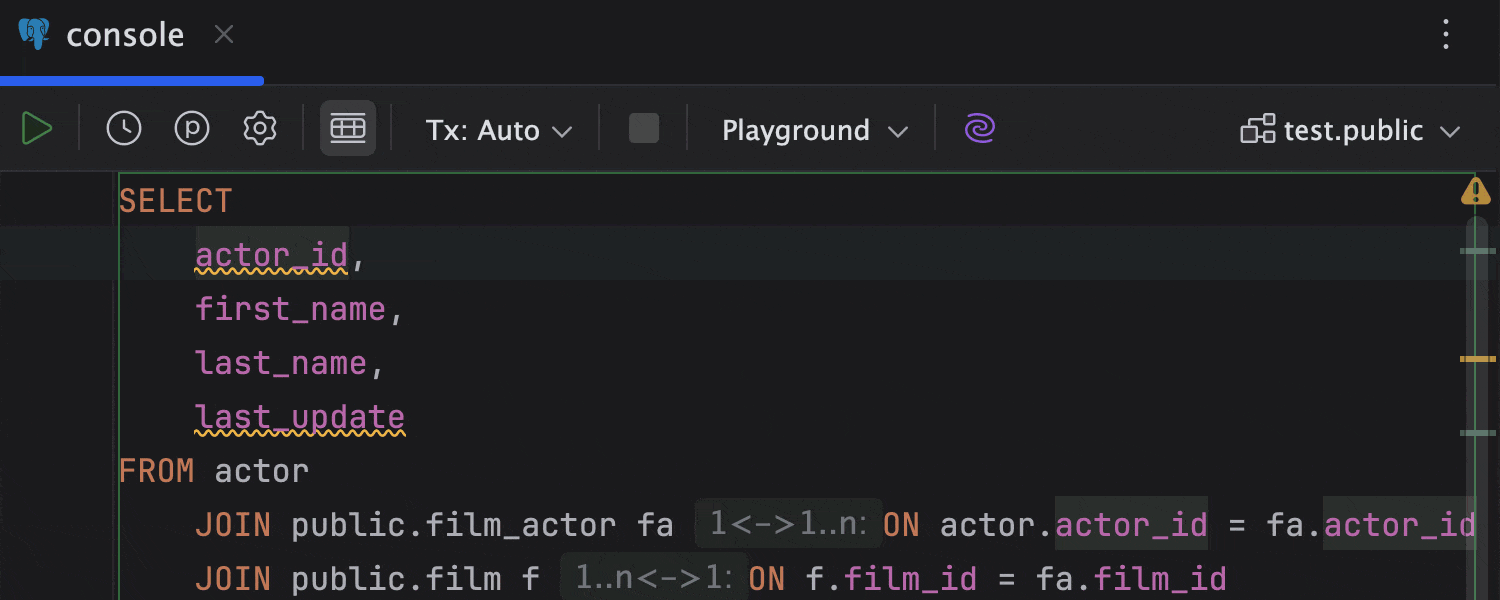Viewport: 1500px width, 600px height.
Task: Click the underlined actor_id column in SELECT list
Action: (x=271, y=256)
